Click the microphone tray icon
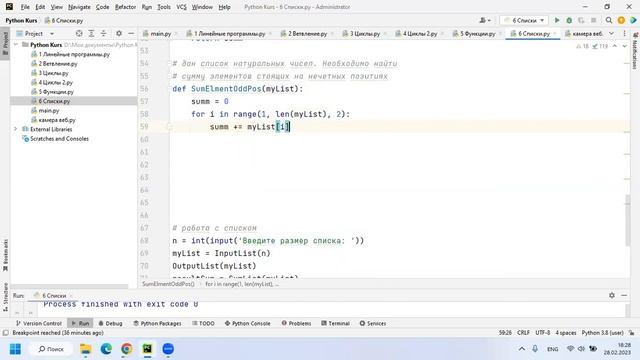The width and height of the screenshot is (640, 360). (535, 349)
